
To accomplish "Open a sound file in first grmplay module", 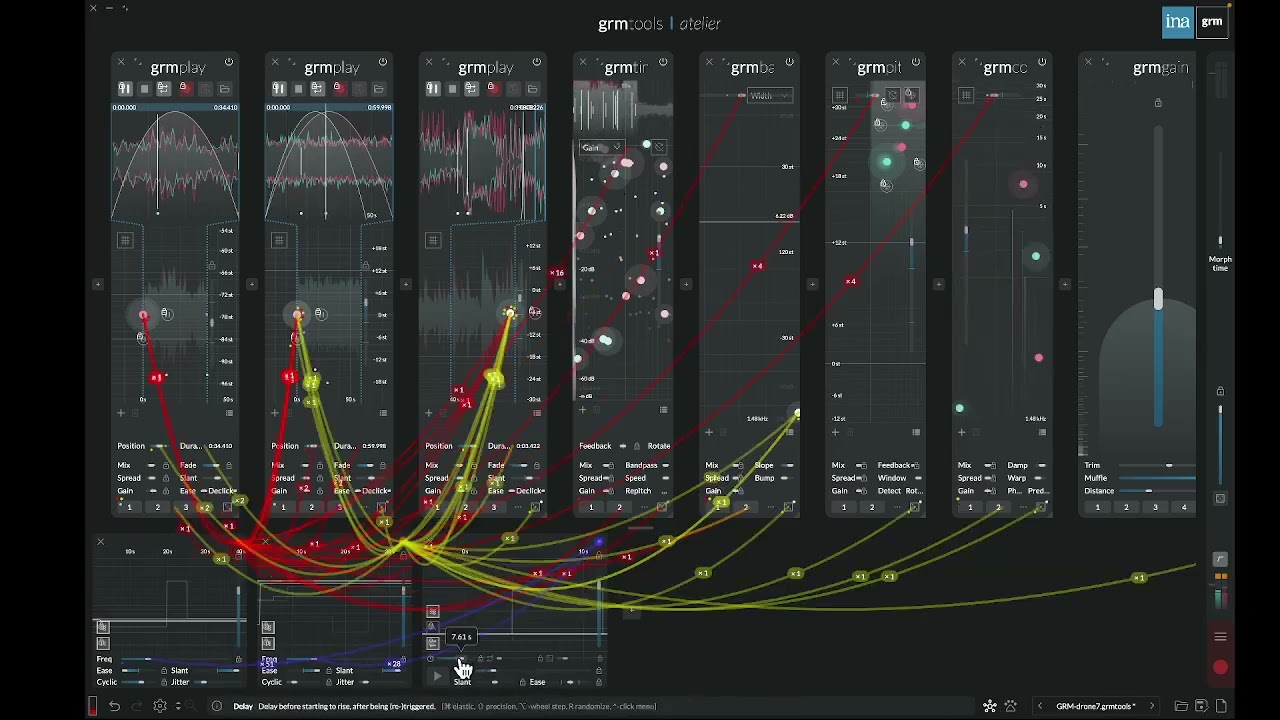I will (x=225, y=89).
